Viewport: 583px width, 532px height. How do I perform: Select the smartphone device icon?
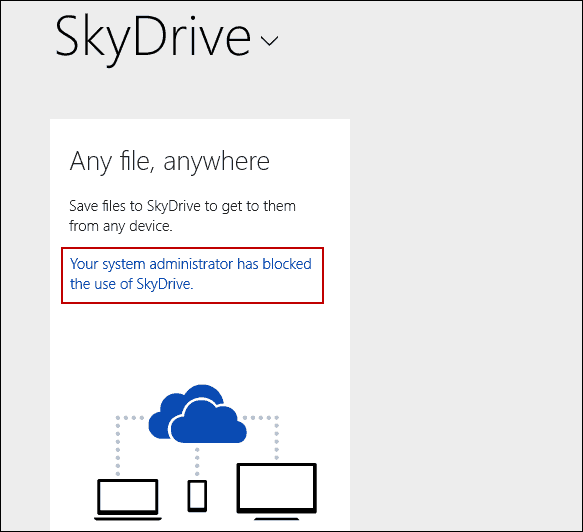[197, 496]
